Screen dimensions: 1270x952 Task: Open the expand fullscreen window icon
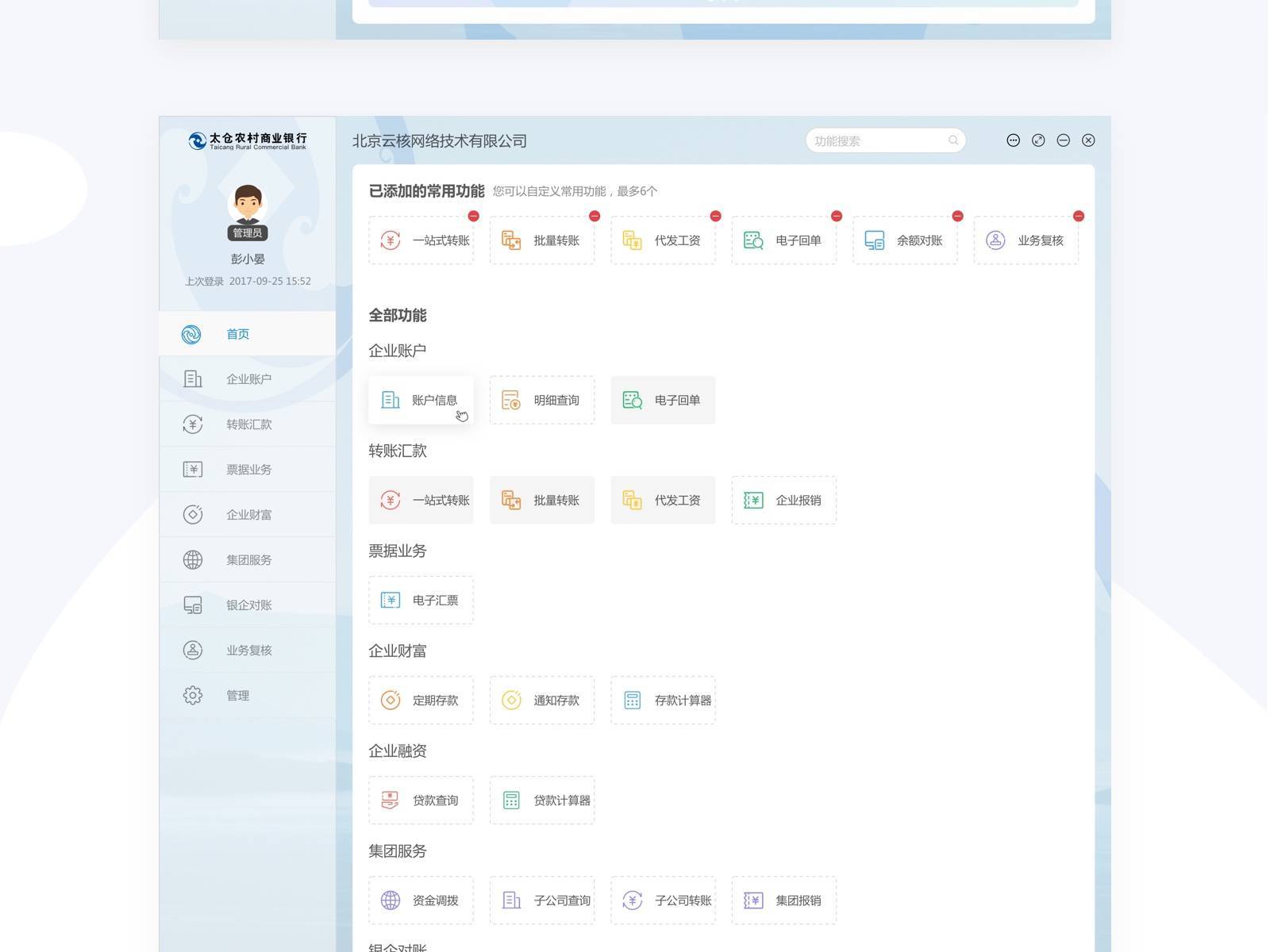point(1038,140)
